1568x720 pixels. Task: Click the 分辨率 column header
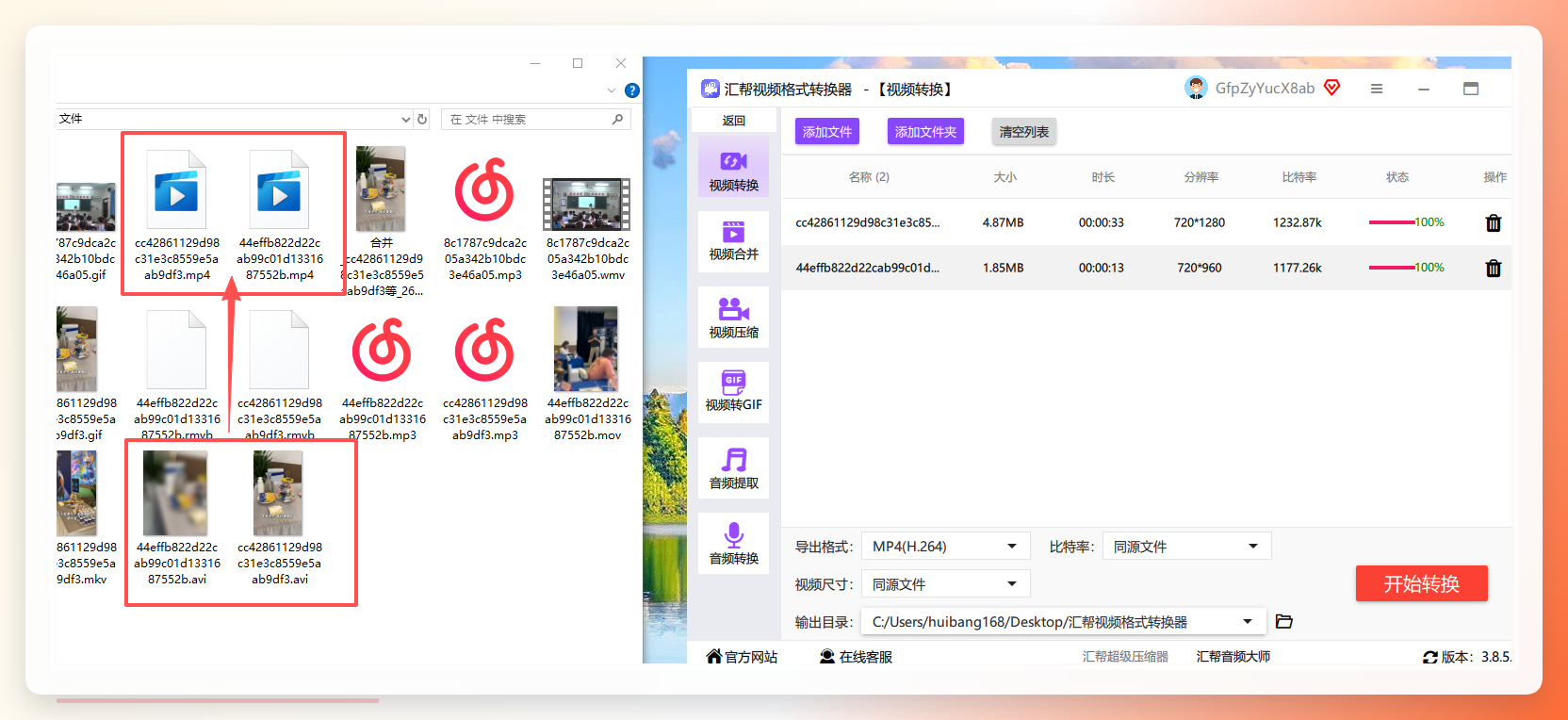pos(1201,177)
